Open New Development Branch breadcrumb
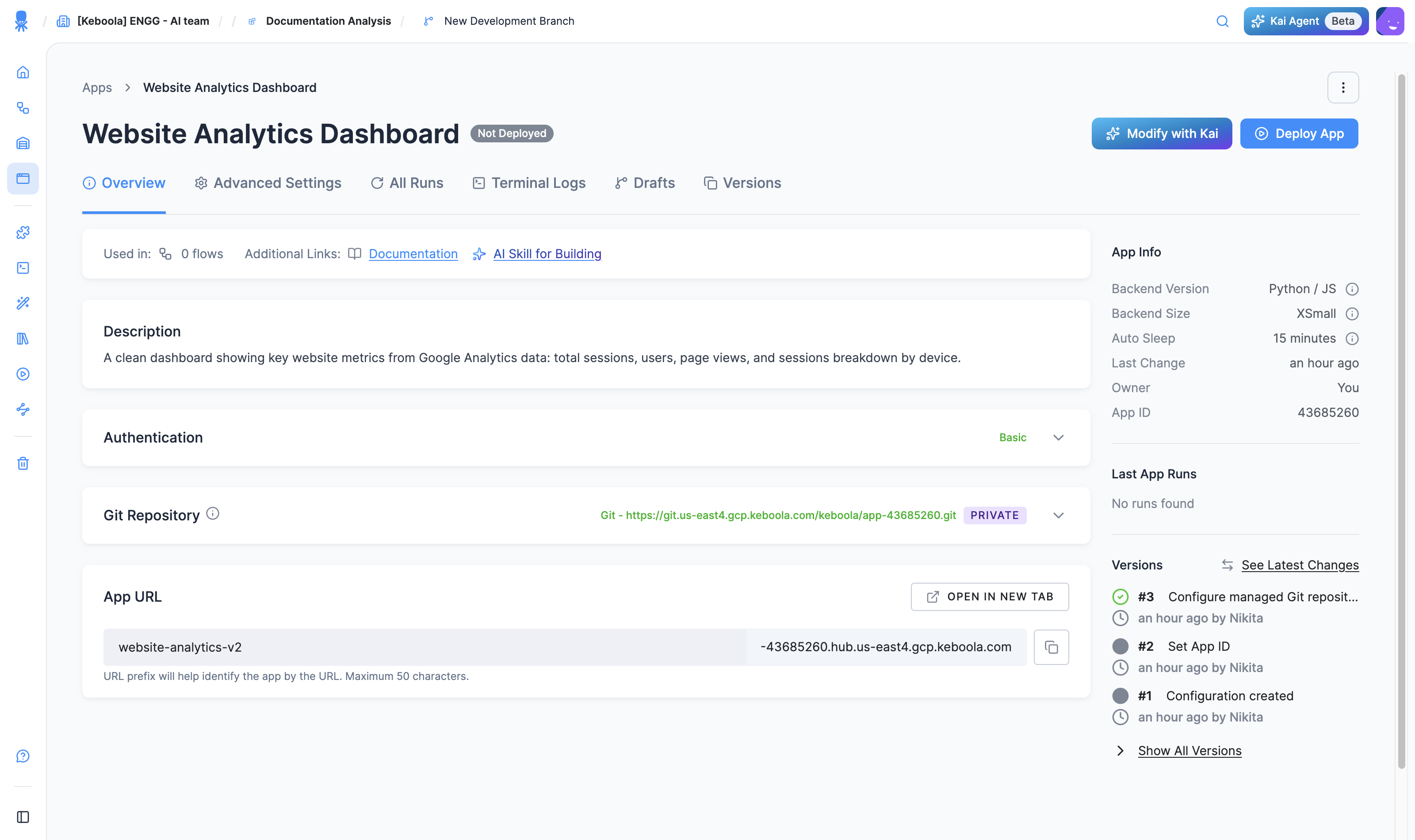 coord(509,21)
